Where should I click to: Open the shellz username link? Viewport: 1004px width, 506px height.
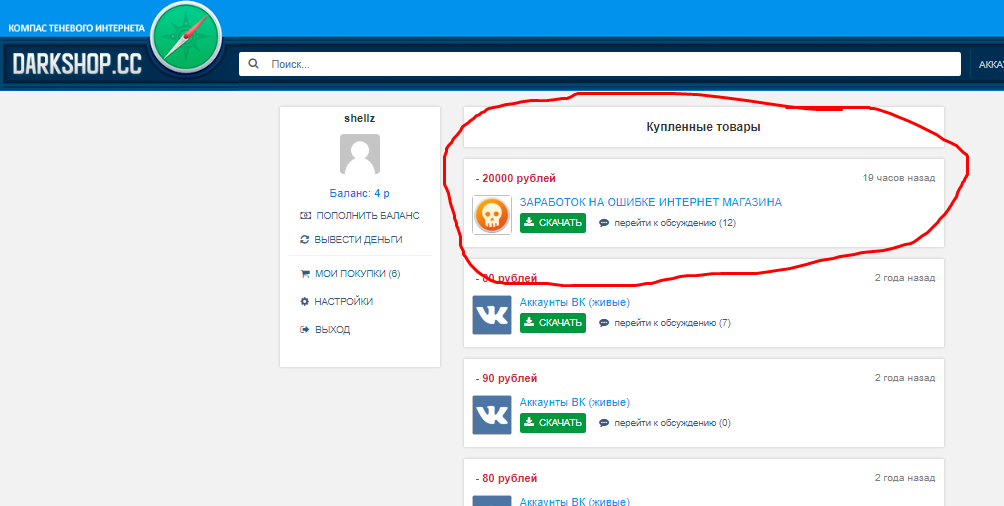360,118
